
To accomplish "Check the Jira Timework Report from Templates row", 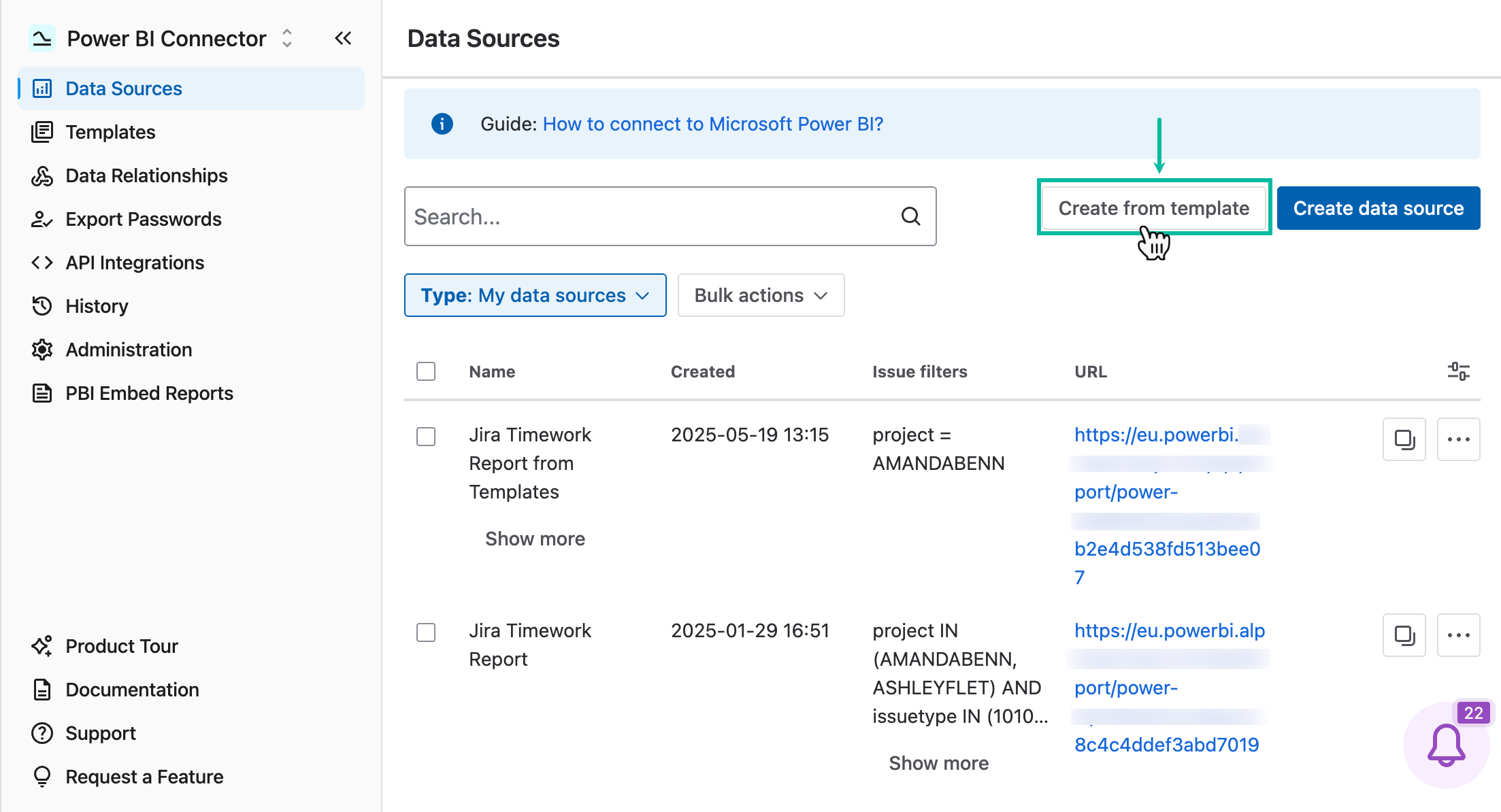I will [x=426, y=437].
